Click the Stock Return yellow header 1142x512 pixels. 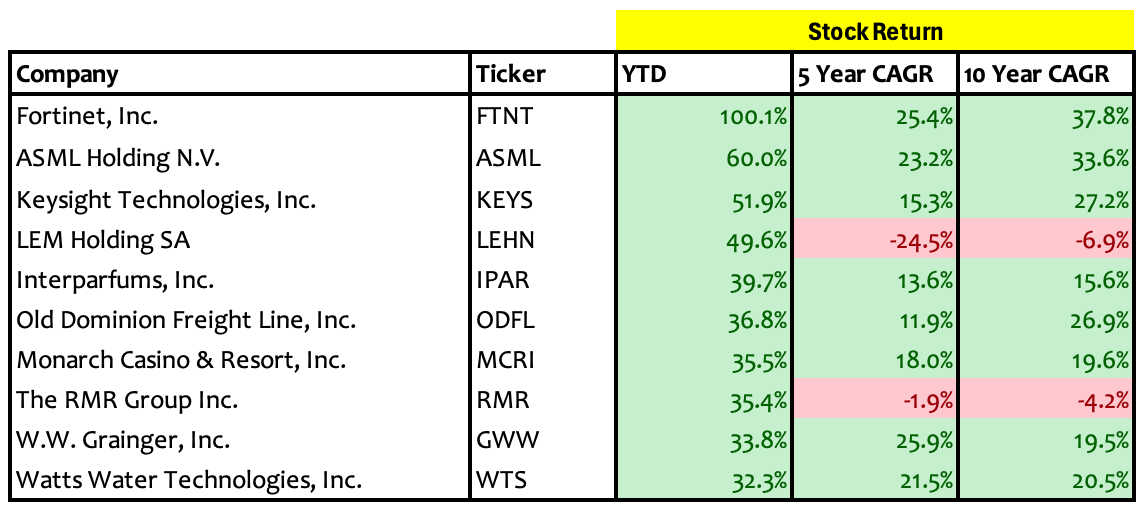click(875, 31)
